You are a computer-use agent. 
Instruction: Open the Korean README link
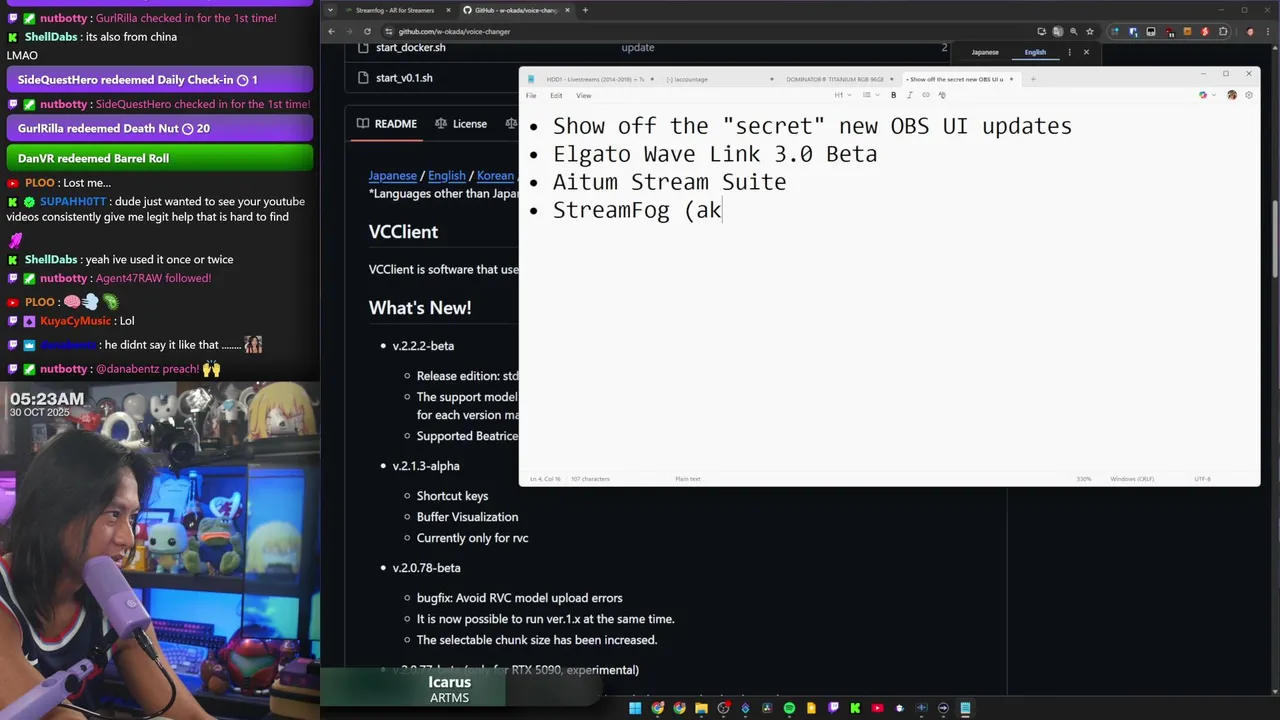point(495,176)
